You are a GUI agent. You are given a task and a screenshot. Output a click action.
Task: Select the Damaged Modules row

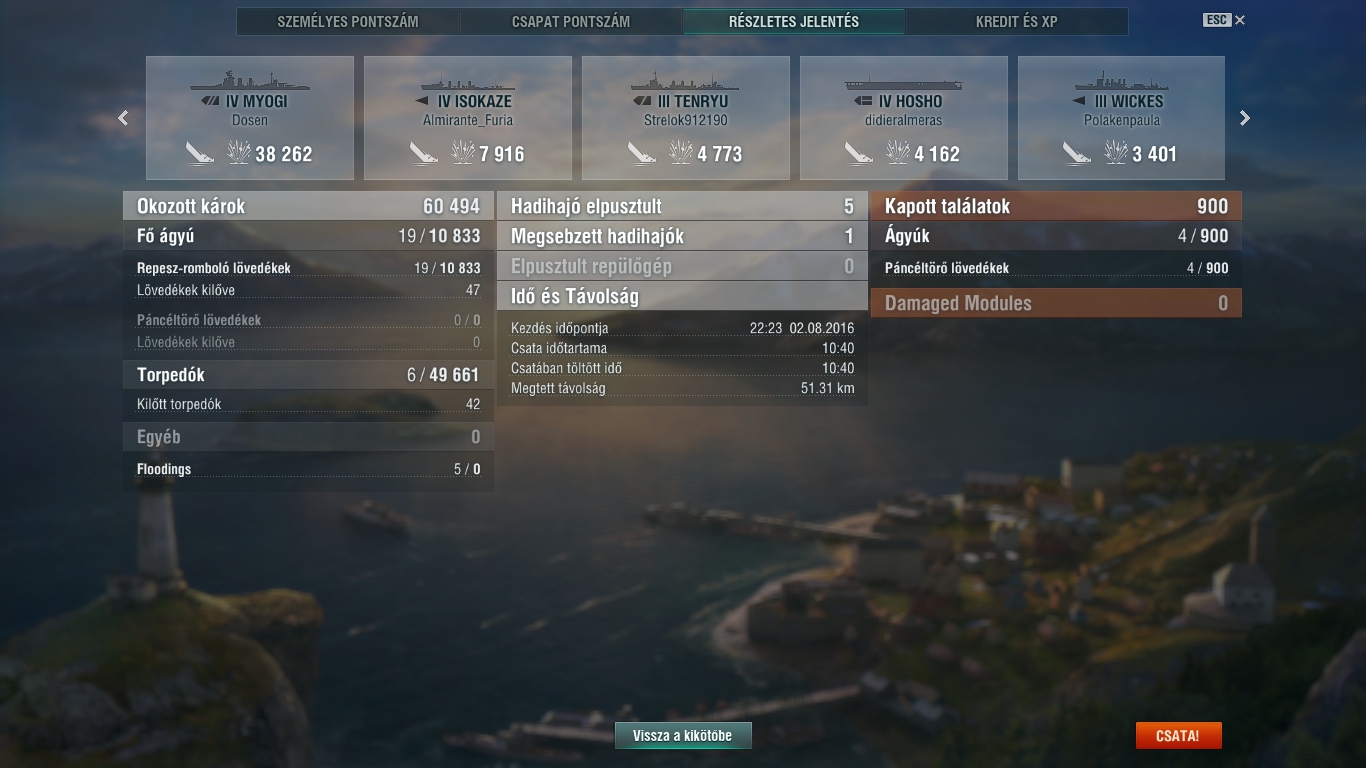[1056, 303]
